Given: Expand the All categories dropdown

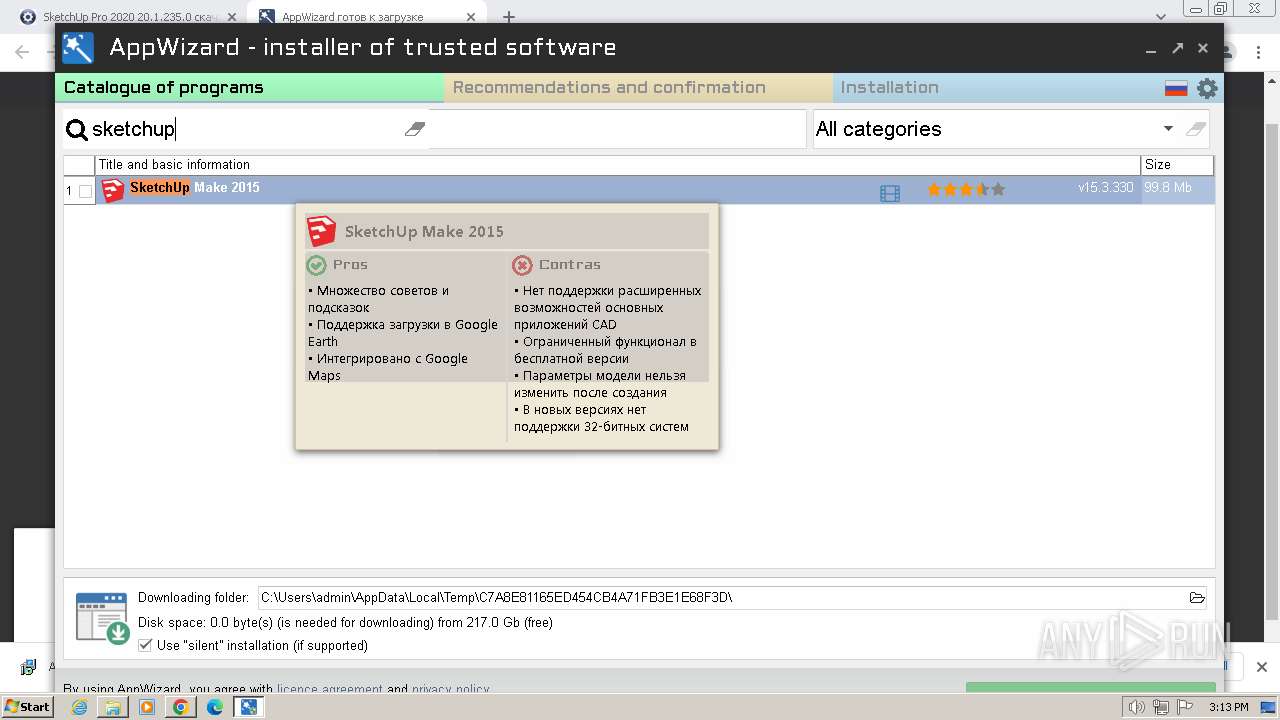Looking at the screenshot, I should point(1168,129).
